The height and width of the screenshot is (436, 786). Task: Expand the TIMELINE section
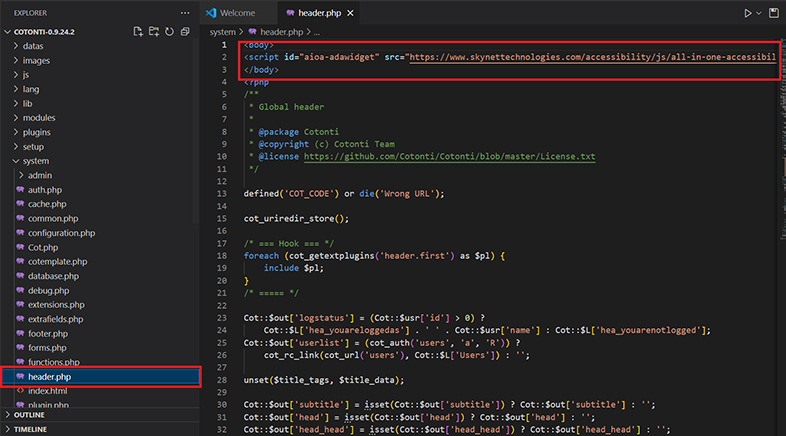tap(32, 429)
